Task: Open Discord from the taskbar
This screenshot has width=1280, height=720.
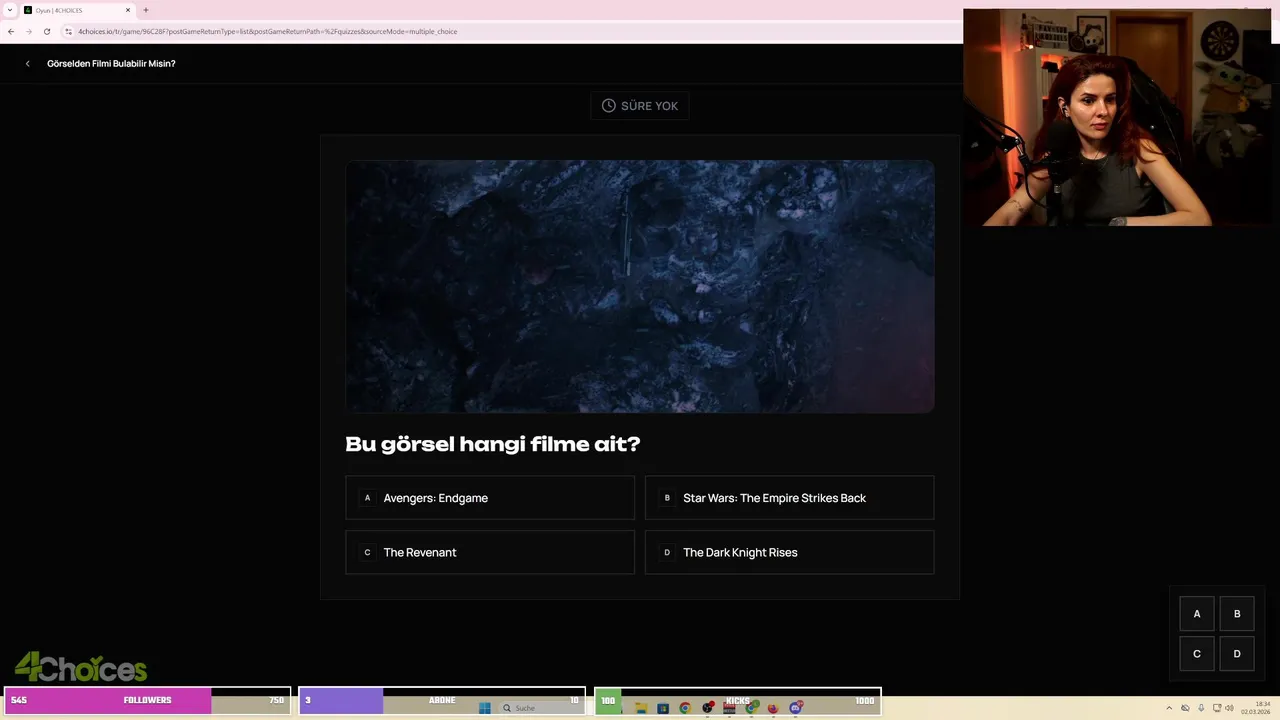Action: (796, 708)
